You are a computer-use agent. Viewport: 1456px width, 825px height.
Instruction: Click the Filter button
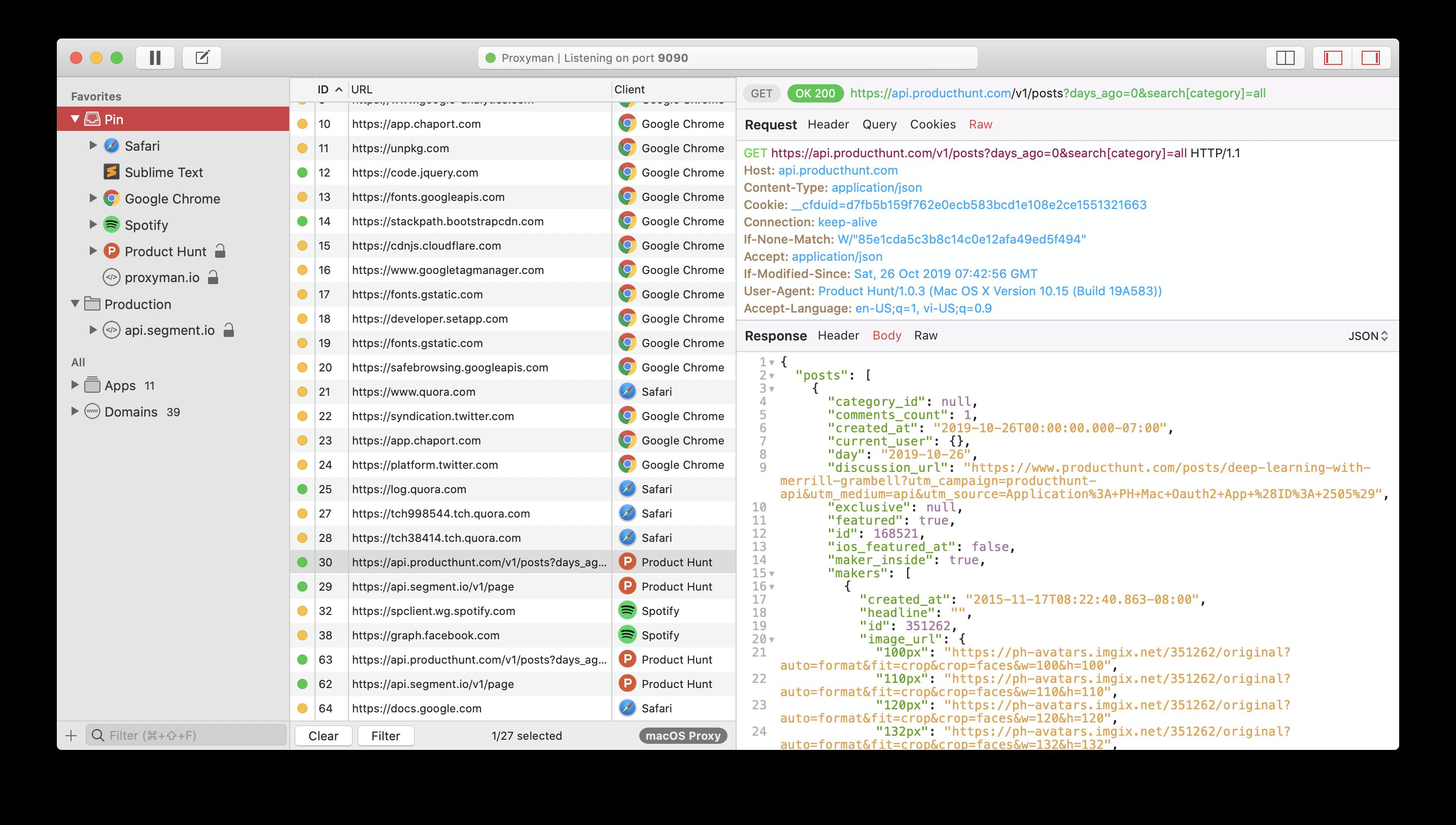click(x=386, y=736)
